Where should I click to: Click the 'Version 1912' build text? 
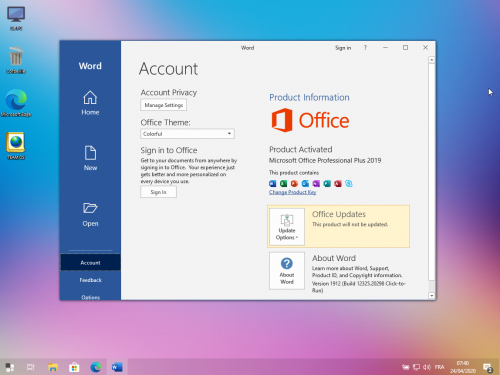(x=359, y=287)
